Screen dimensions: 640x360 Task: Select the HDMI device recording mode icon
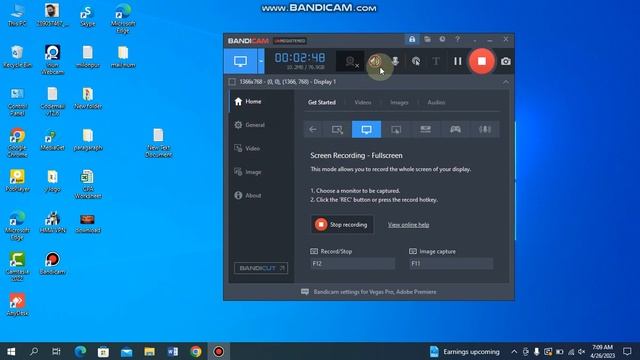click(x=425, y=129)
